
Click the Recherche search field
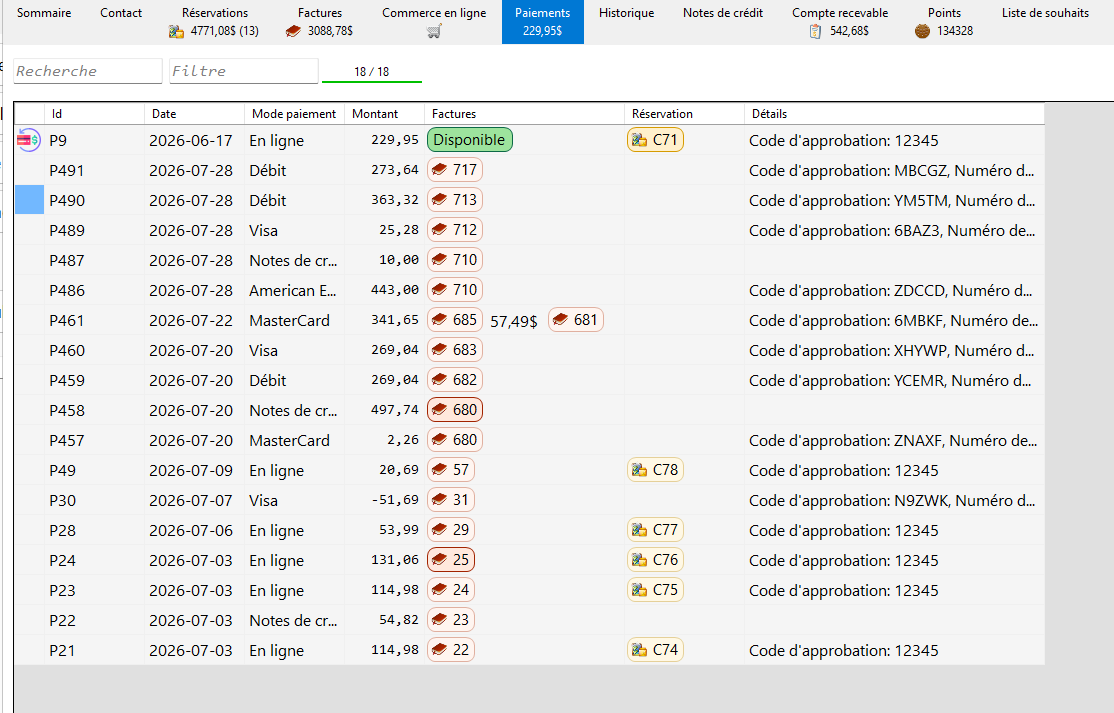(x=88, y=71)
